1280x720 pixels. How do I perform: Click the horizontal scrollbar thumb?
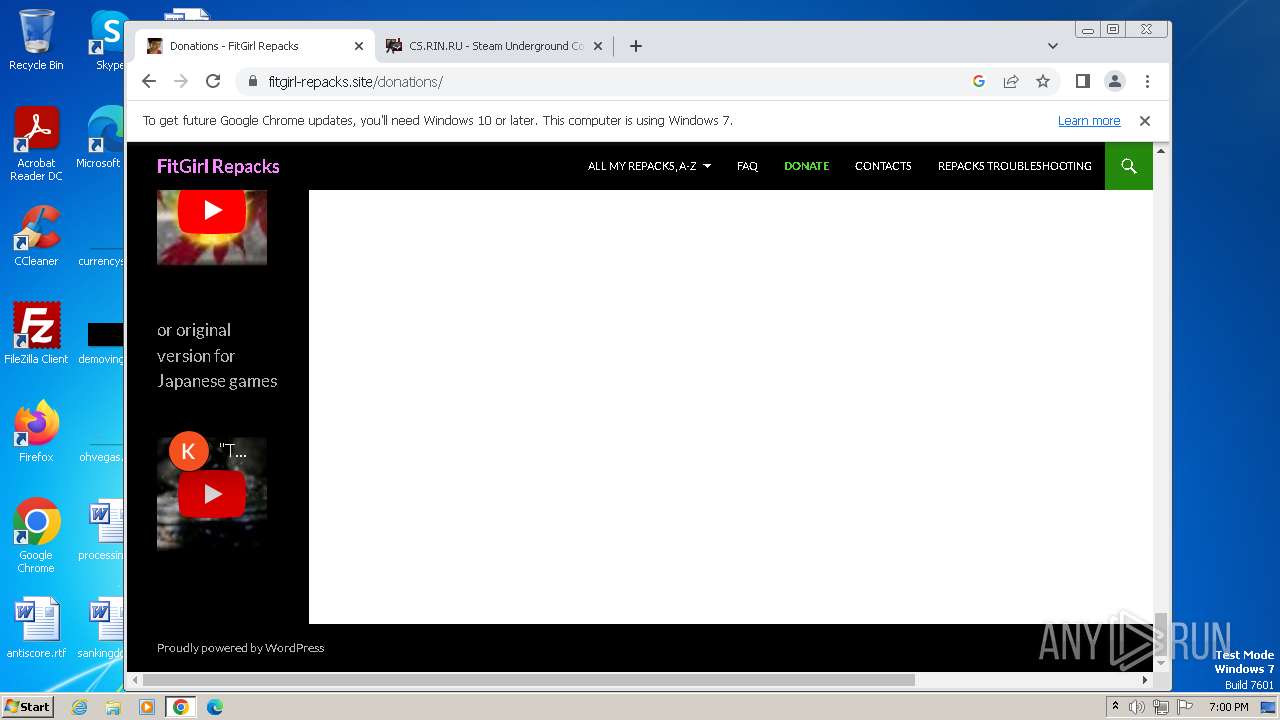528,680
